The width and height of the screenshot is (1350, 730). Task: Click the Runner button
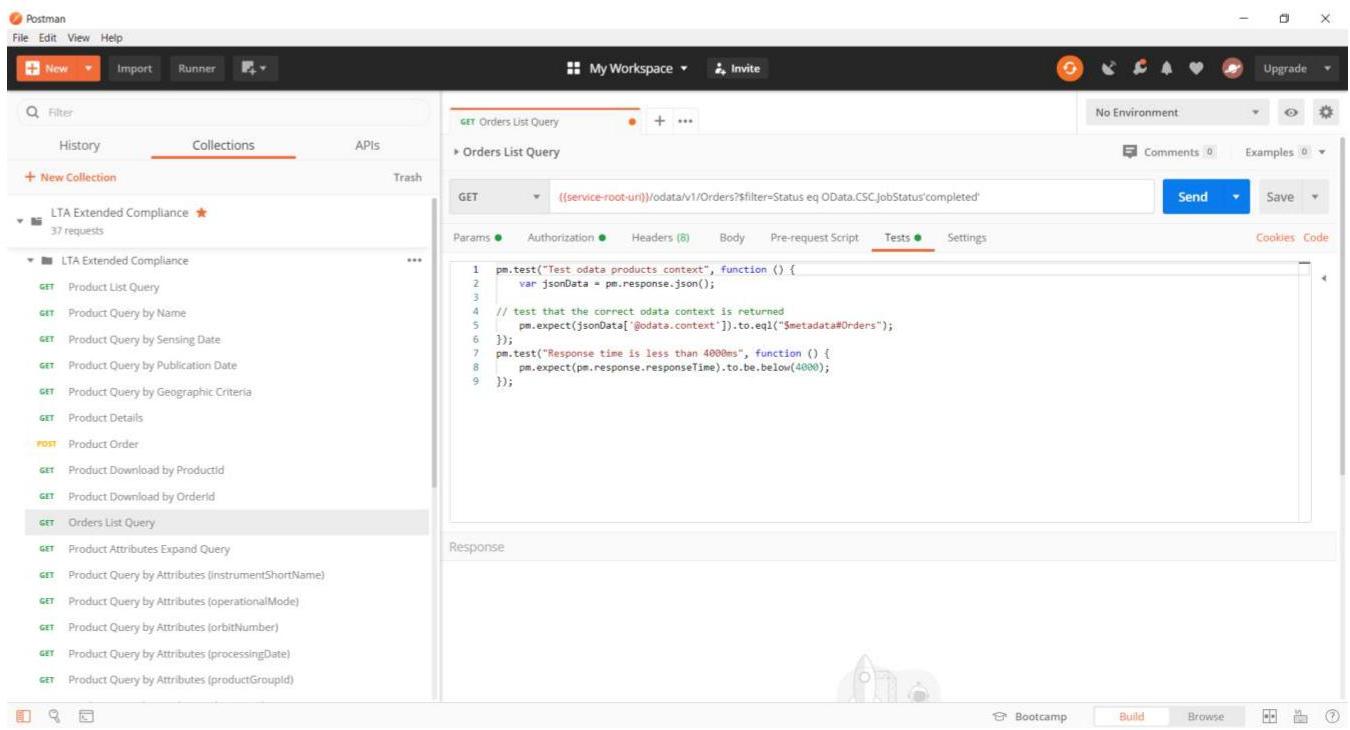pos(196,68)
